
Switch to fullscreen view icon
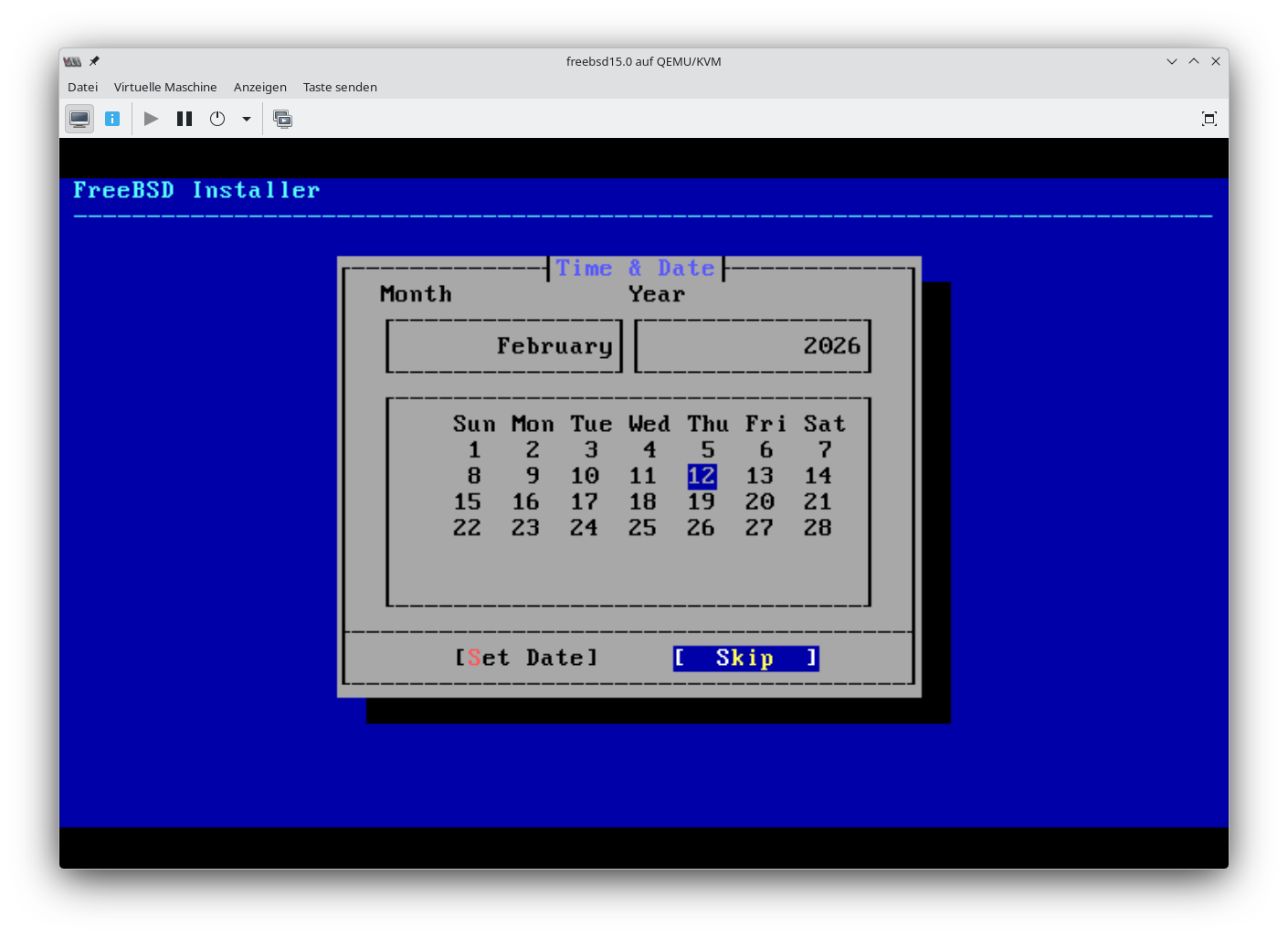point(1209,119)
